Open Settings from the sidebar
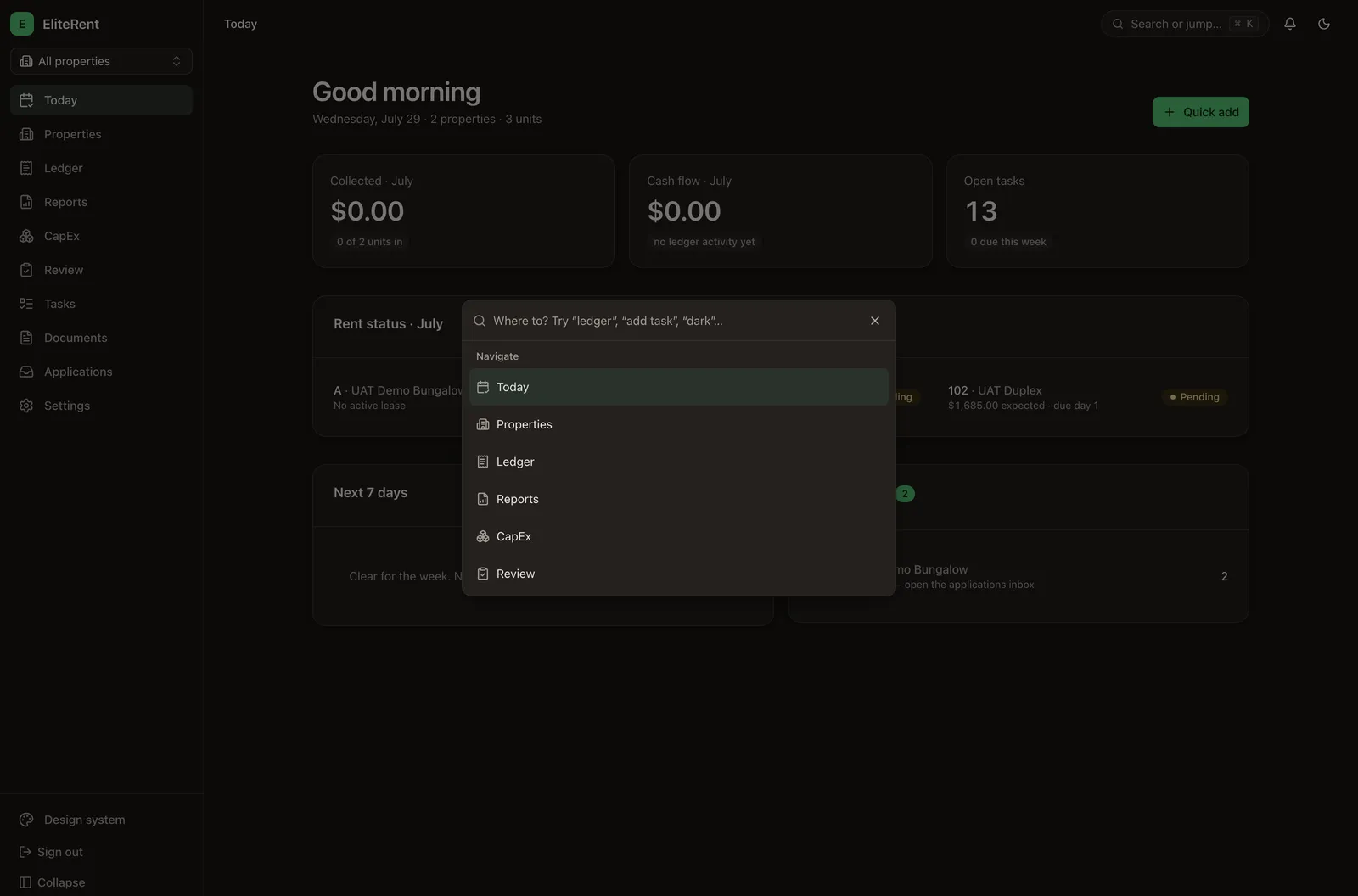 click(101, 406)
